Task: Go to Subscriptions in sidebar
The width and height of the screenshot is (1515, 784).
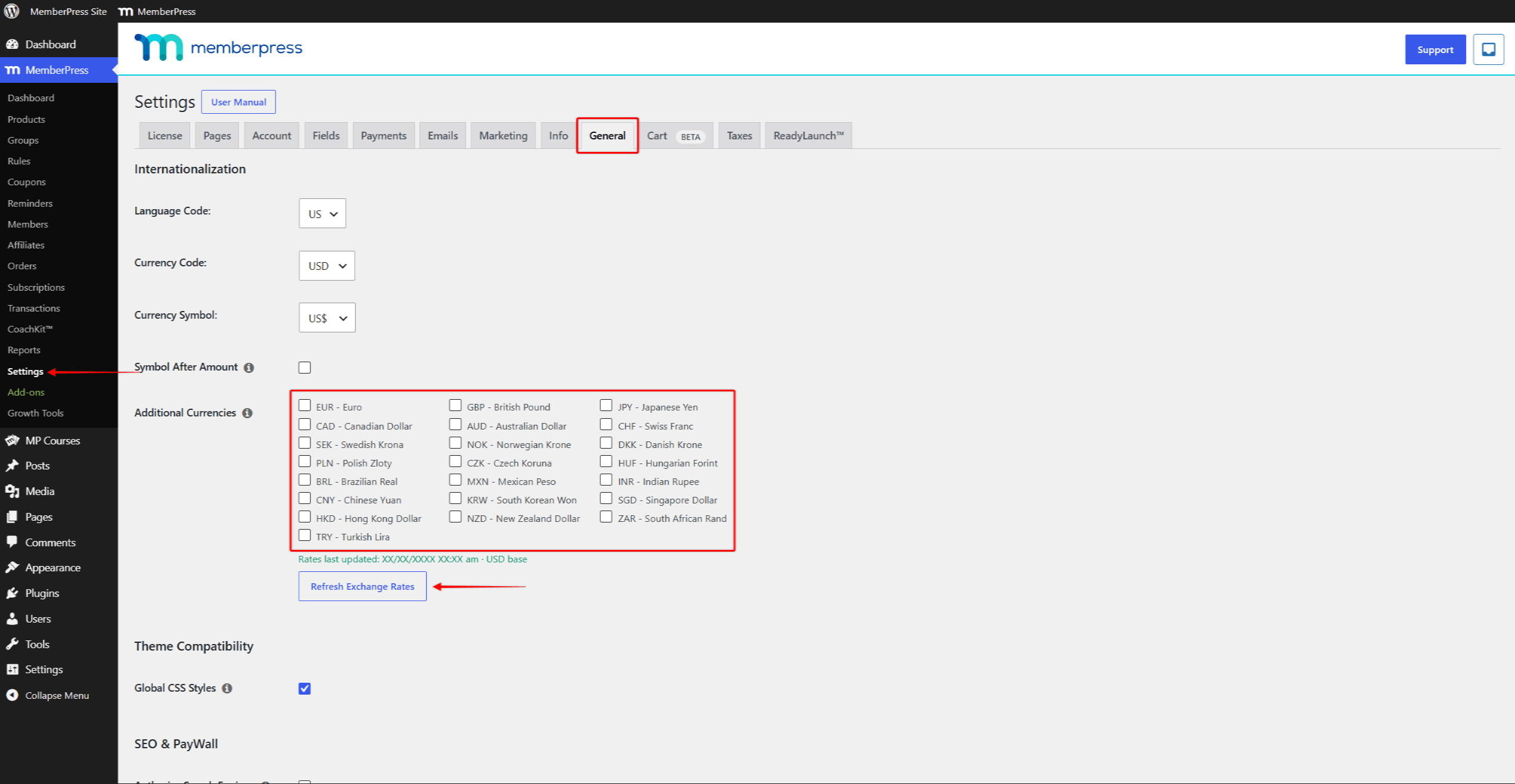Action: coord(36,287)
